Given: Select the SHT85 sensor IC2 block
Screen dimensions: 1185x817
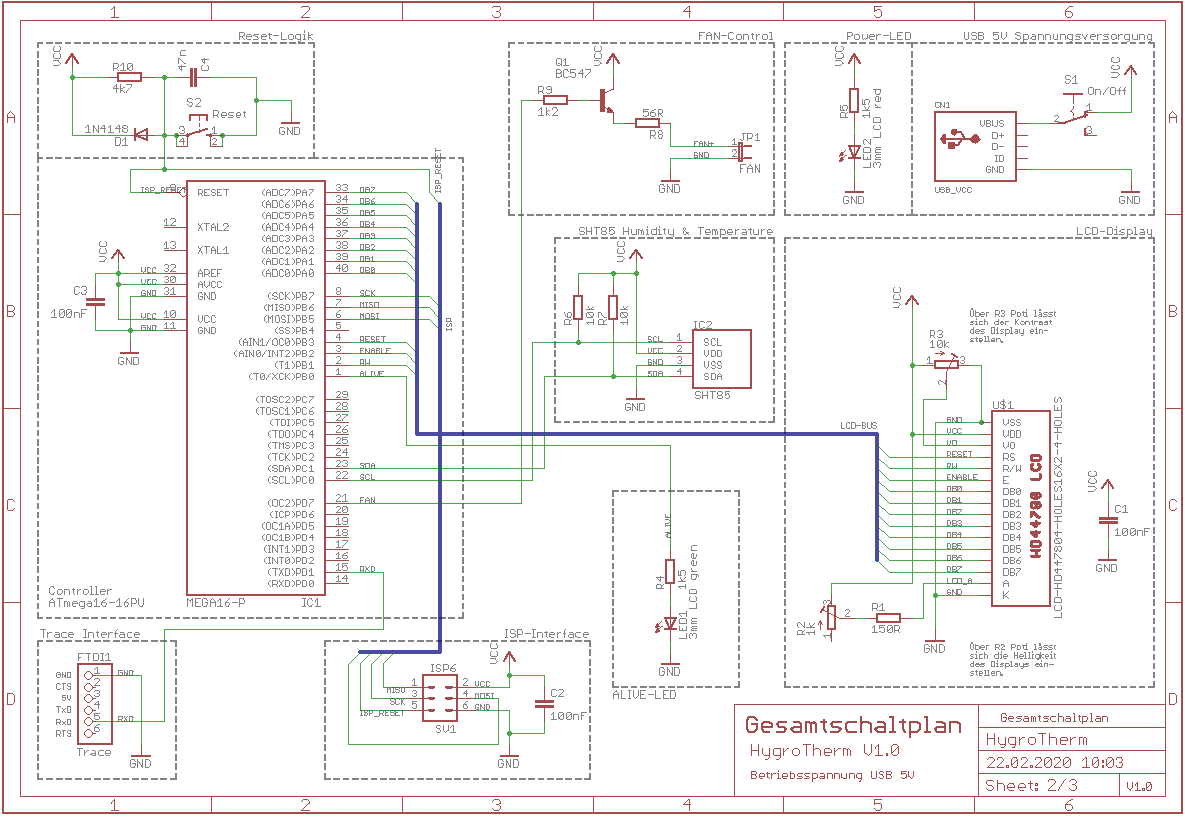Looking at the screenshot, I should [x=722, y=359].
